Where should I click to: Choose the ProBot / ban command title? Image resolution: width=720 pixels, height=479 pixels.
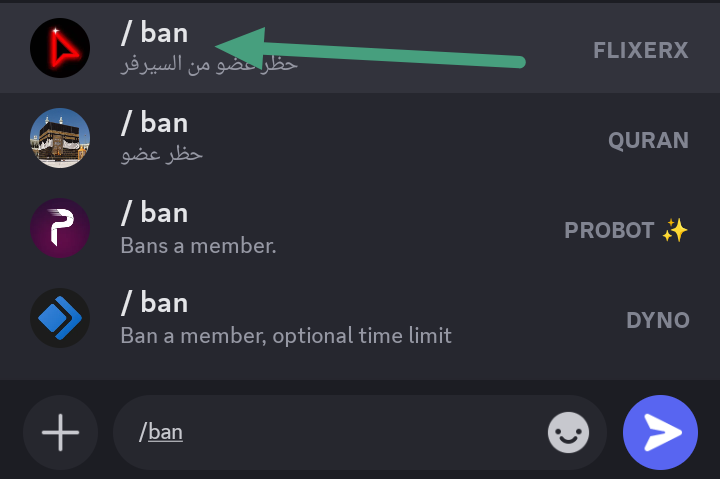pyautogui.click(x=154, y=213)
